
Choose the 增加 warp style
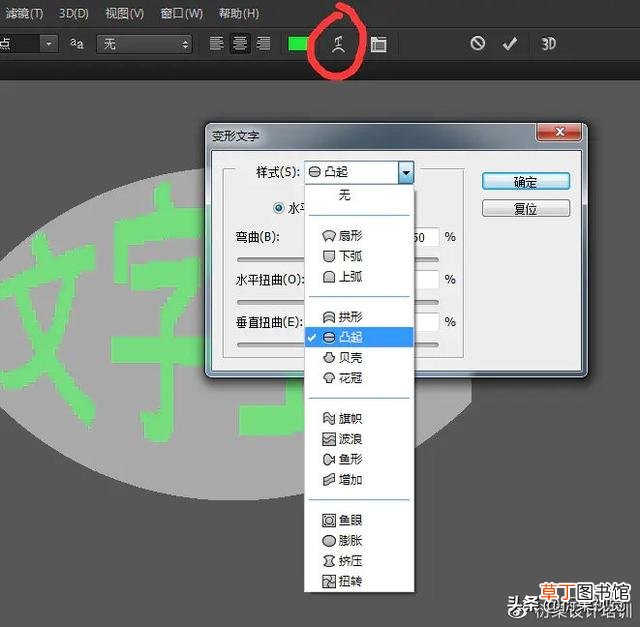point(359,480)
